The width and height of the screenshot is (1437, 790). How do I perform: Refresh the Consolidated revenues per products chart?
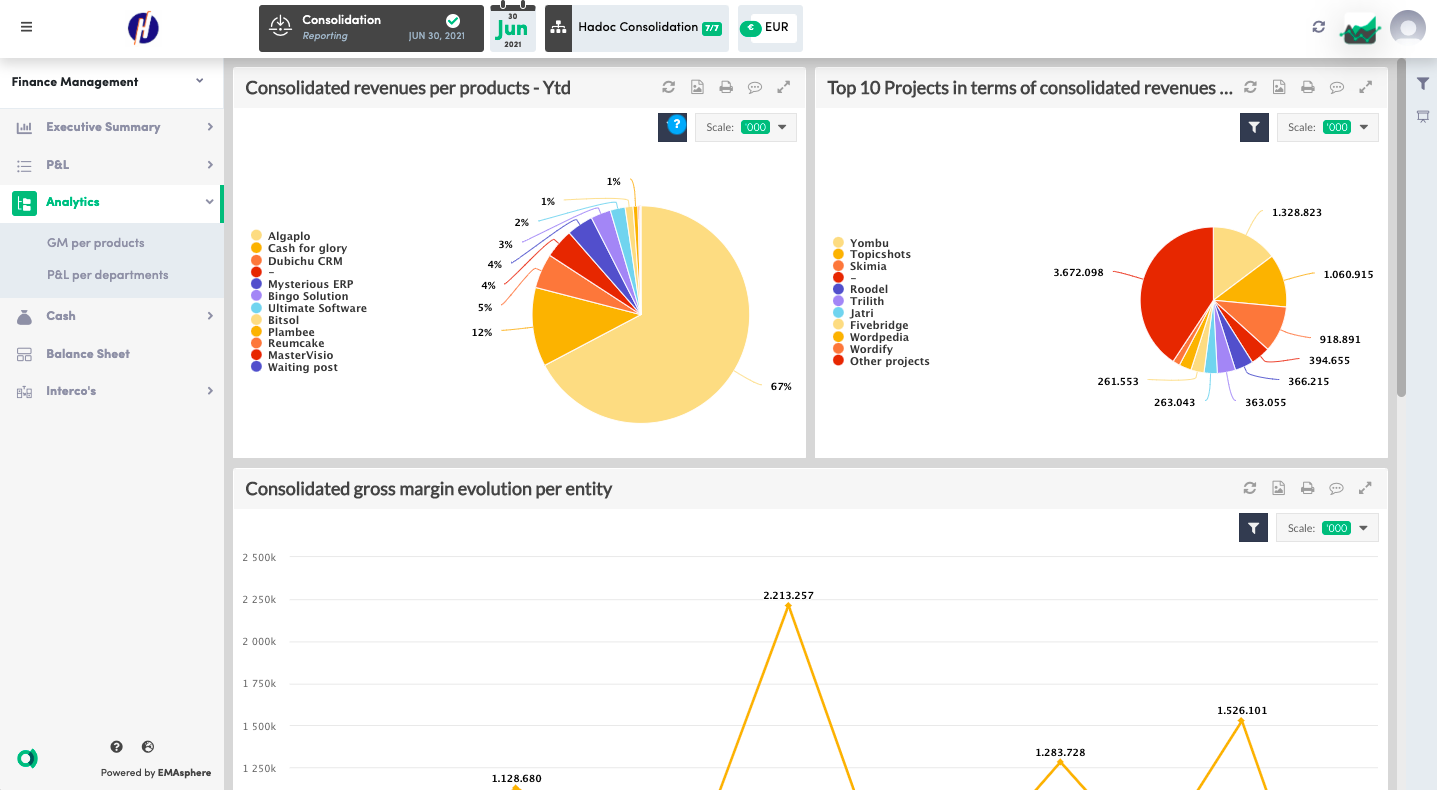(668, 88)
